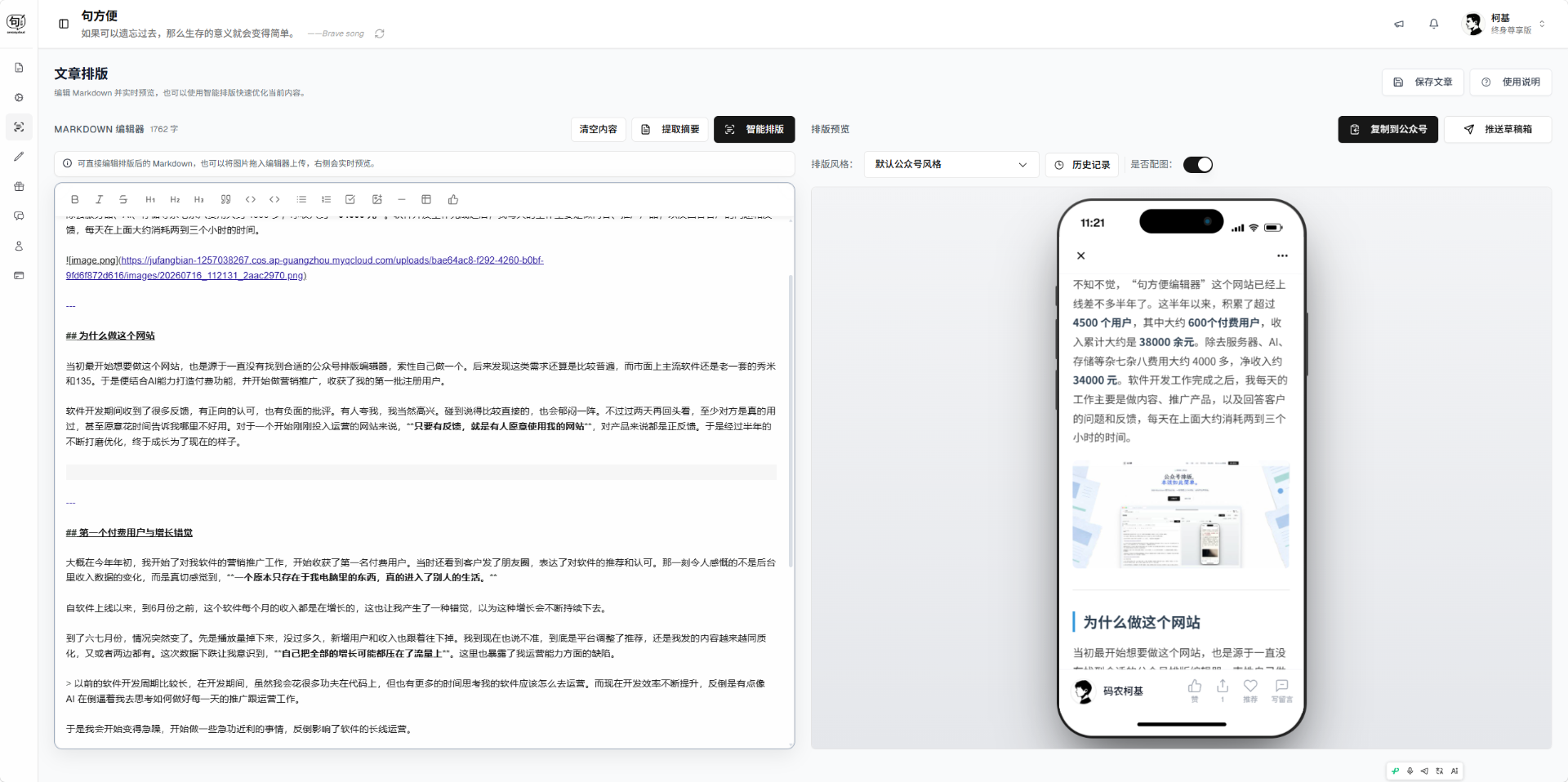Screen dimensions: 1568x782
Task: Apply strikethrough formatting from editor toolbar
Action: click(x=123, y=199)
